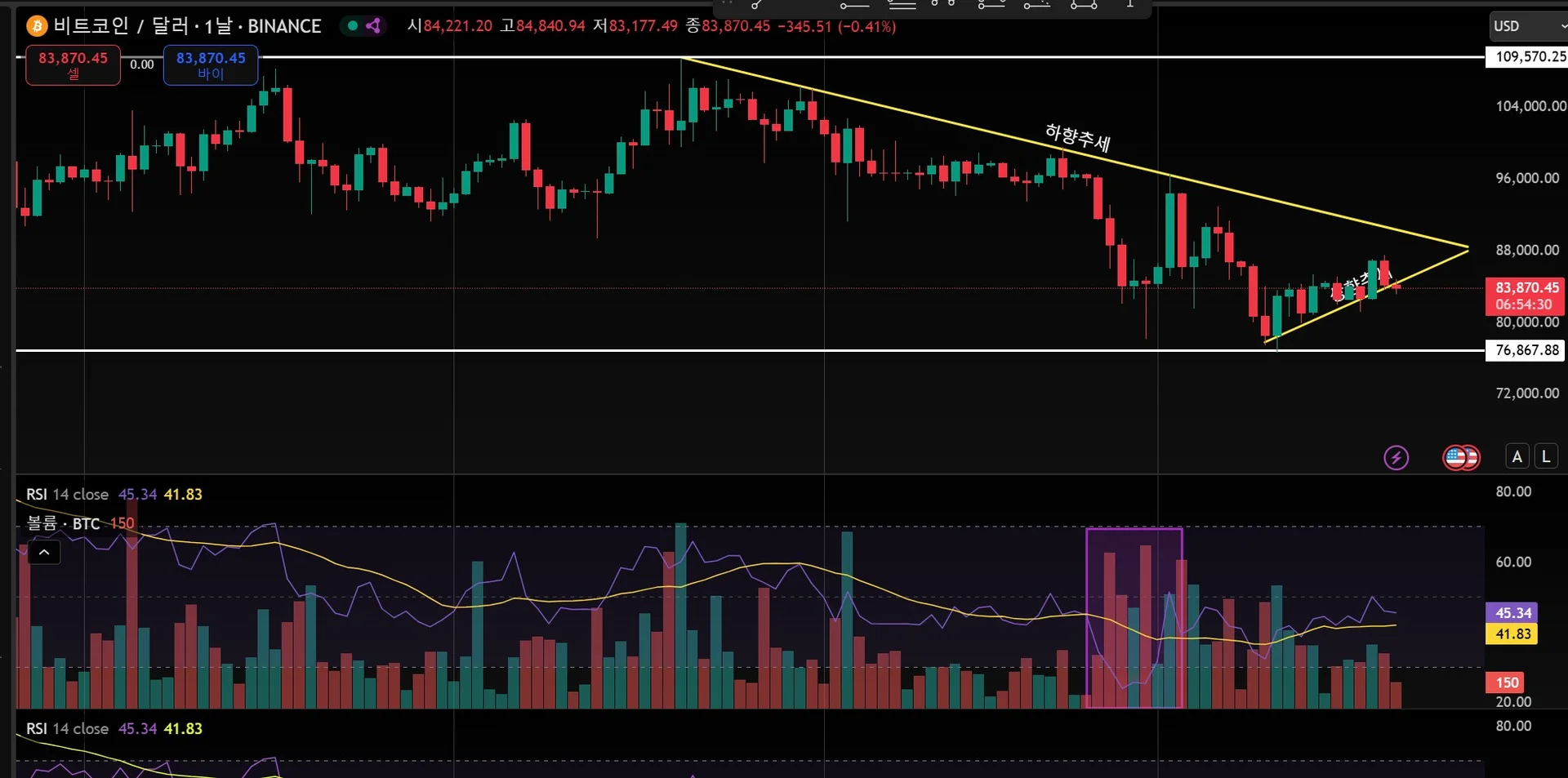This screenshot has height=778, width=1568.
Task: Click the 104,000.00 price axis label
Action: pos(1530,106)
